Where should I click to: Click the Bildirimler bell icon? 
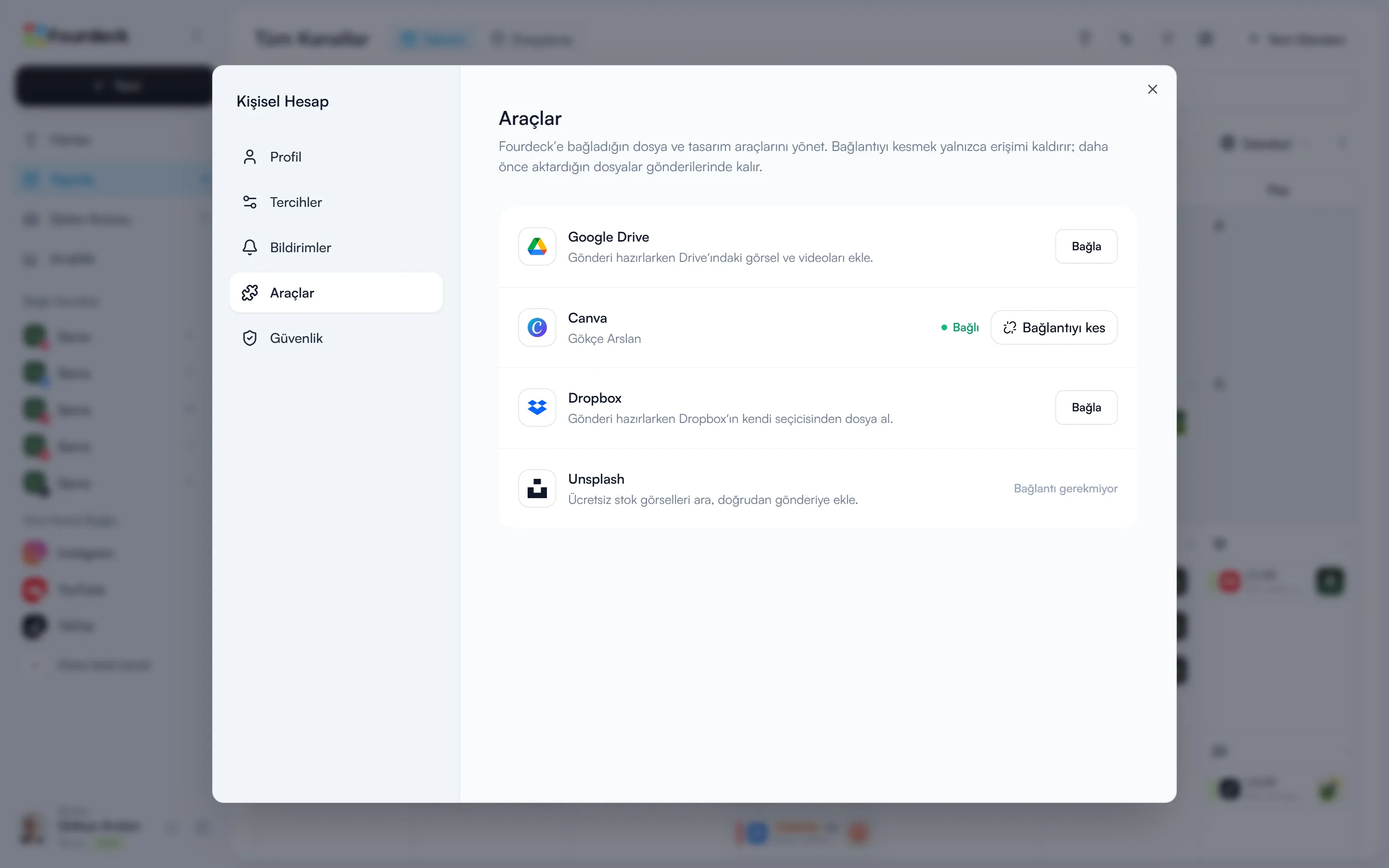tap(250, 247)
